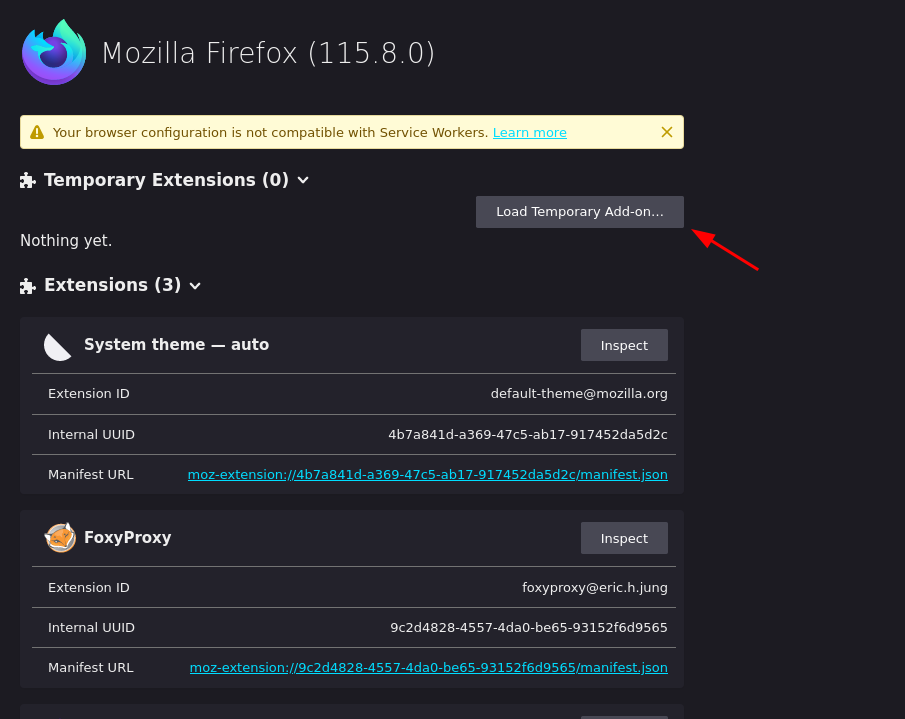Viewport: 905px width, 719px height.
Task: Click the Temporary Extensions (0) heading
Action: [x=166, y=180]
